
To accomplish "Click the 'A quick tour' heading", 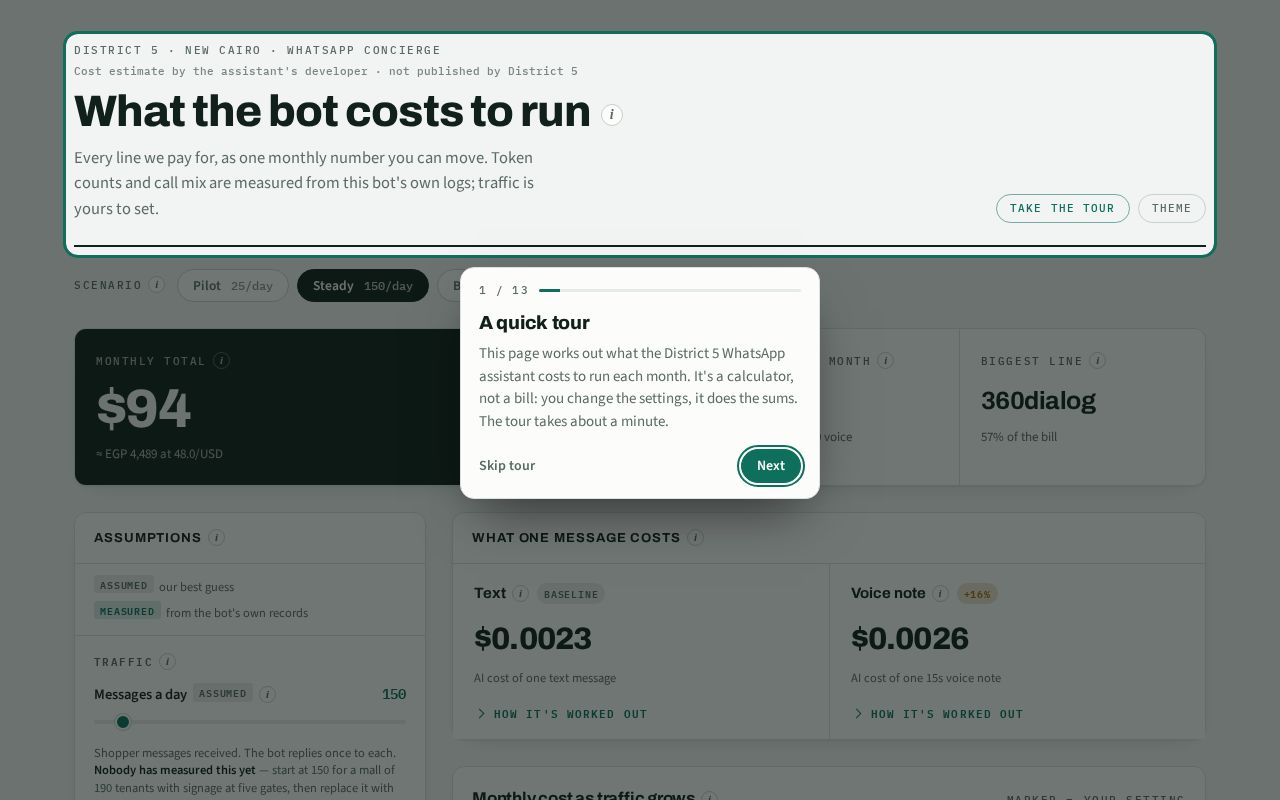I will (x=534, y=323).
